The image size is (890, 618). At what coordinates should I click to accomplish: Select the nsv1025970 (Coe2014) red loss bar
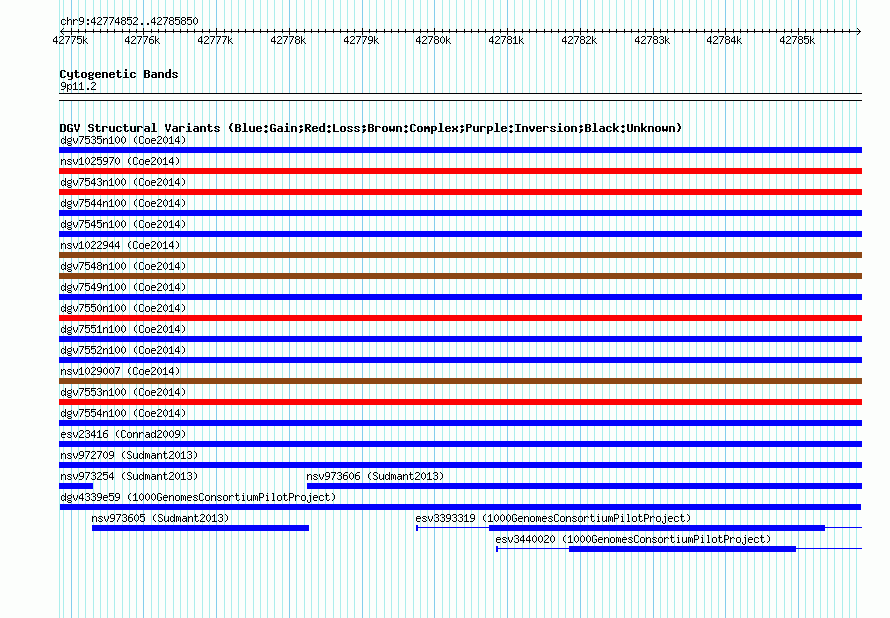click(x=460, y=171)
